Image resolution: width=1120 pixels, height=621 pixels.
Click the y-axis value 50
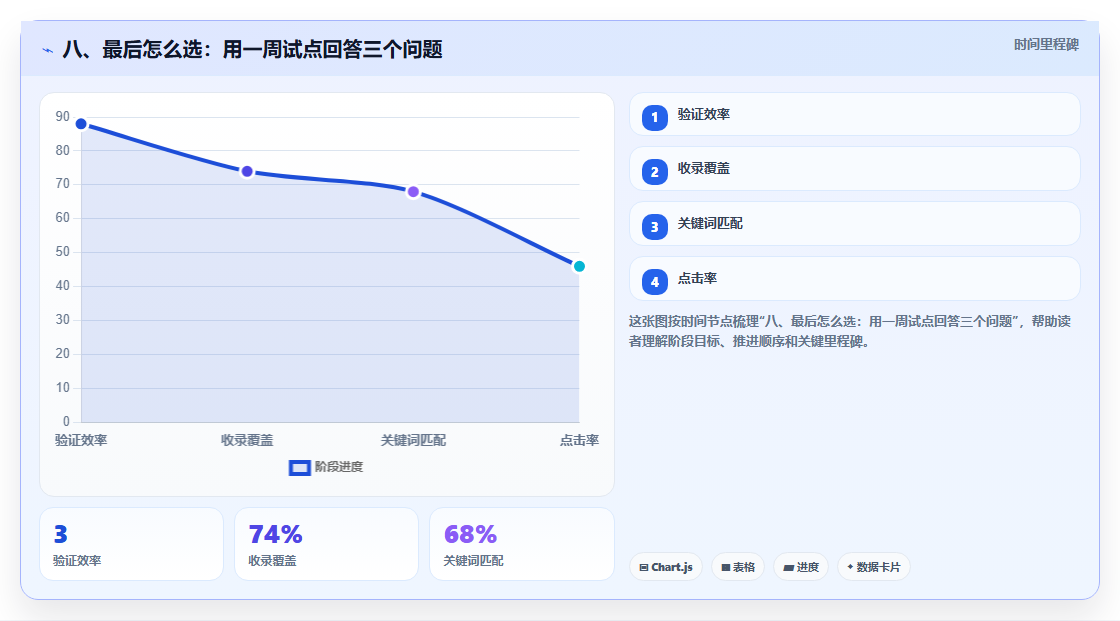tap(63, 252)
